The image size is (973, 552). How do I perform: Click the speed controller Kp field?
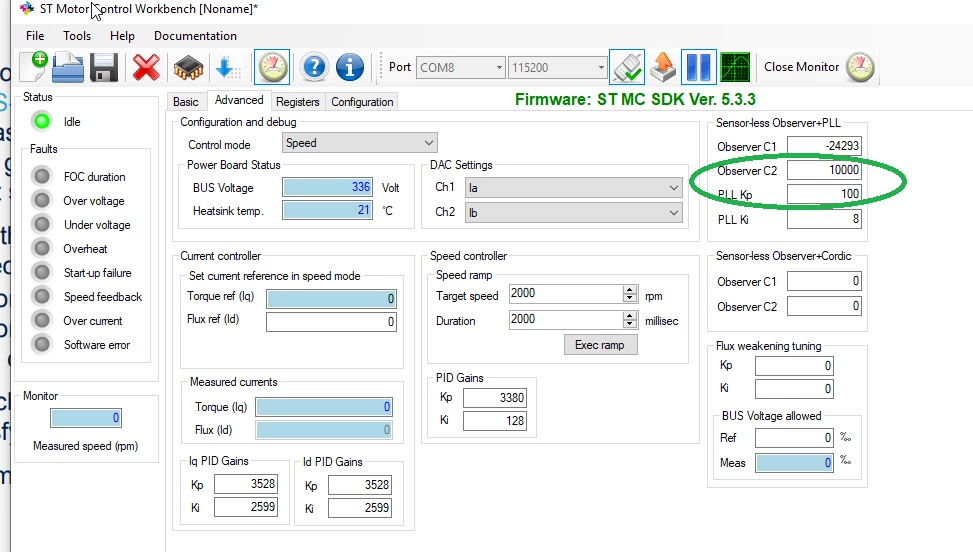click(495, 398)
